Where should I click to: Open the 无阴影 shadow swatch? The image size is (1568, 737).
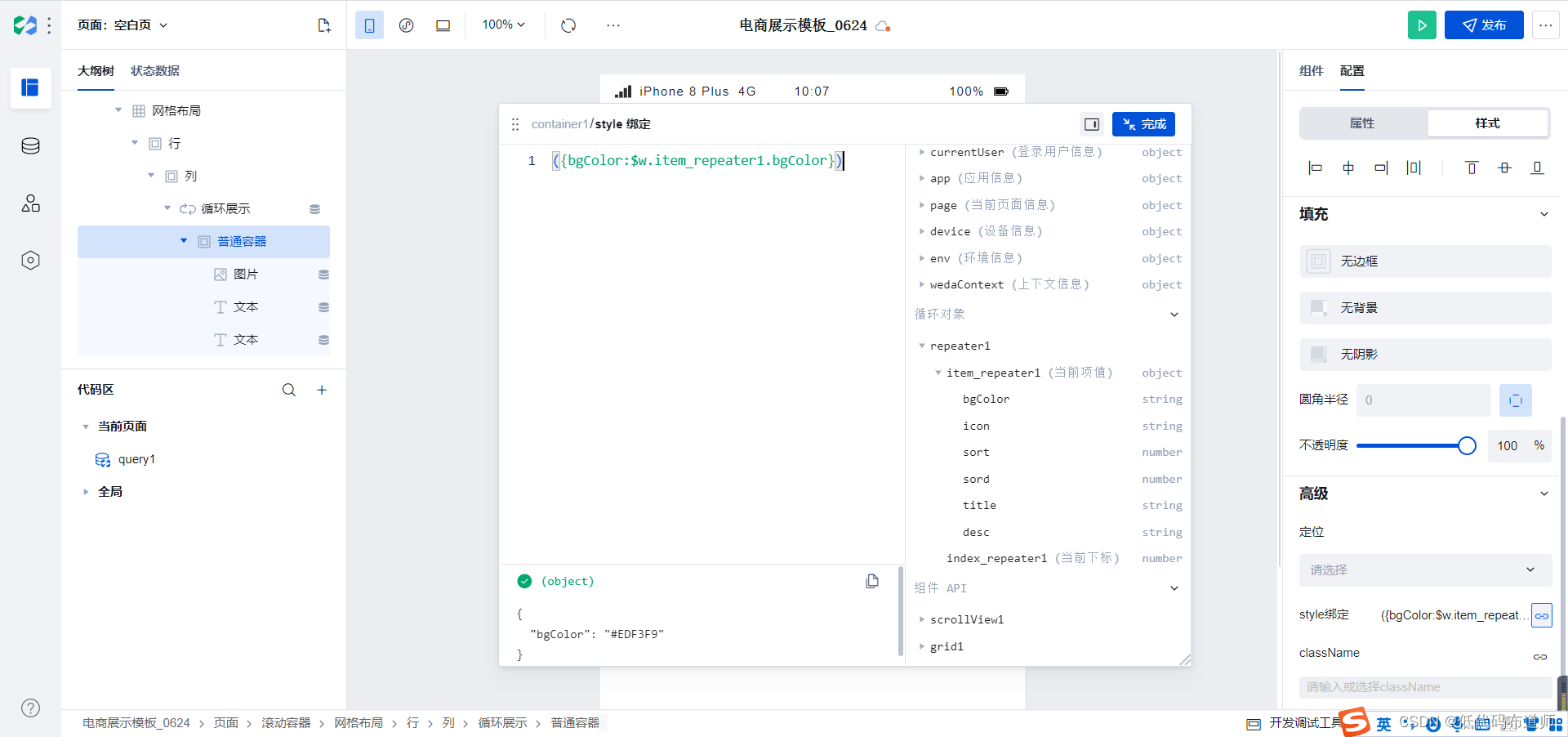click(1318, 355)
